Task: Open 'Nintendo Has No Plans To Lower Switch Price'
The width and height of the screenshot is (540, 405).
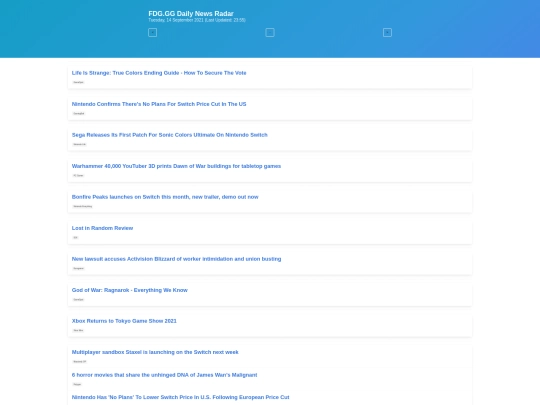Action: pyautogui.click(x=180, y=397)
